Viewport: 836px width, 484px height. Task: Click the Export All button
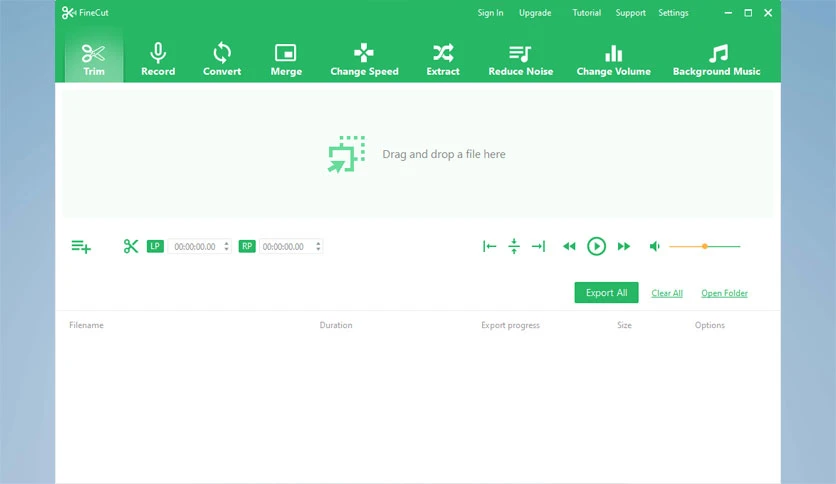(x=606, y=293)
